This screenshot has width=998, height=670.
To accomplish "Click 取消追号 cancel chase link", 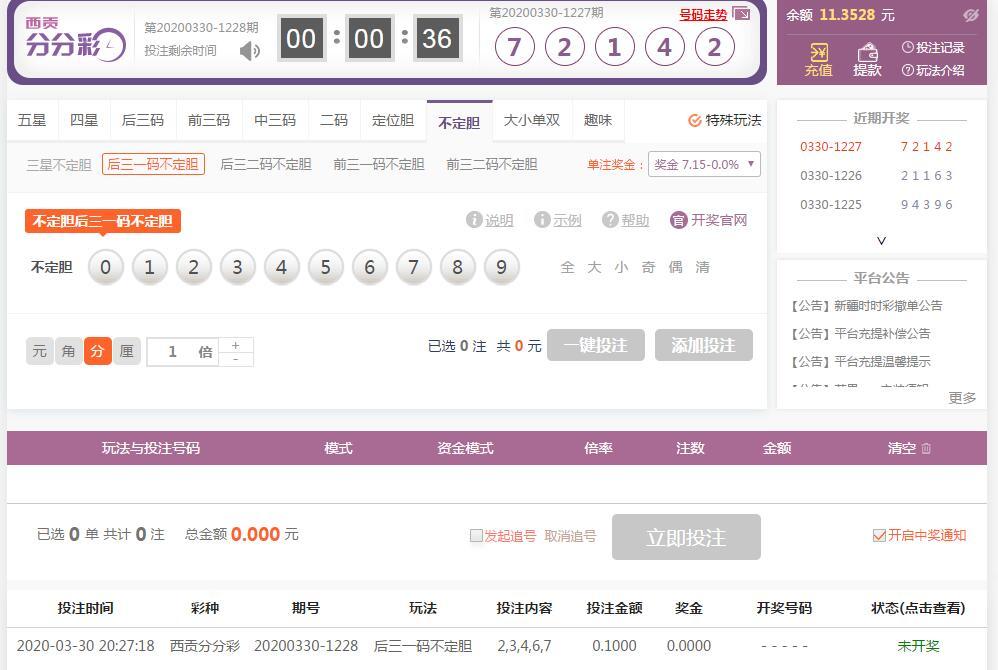I will coord(570,536).
